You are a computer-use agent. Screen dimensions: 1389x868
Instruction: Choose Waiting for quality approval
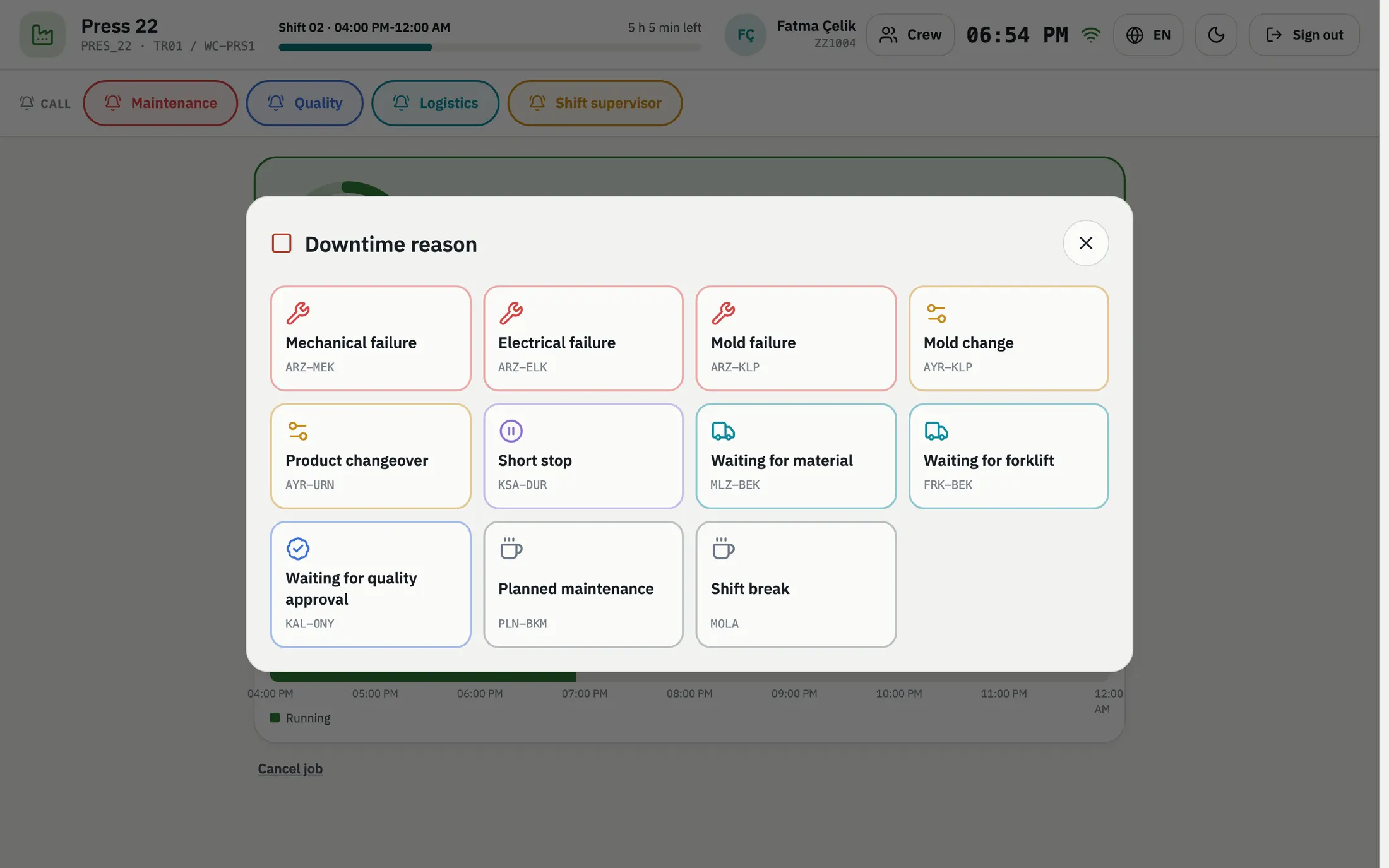(x=371, y=584)
